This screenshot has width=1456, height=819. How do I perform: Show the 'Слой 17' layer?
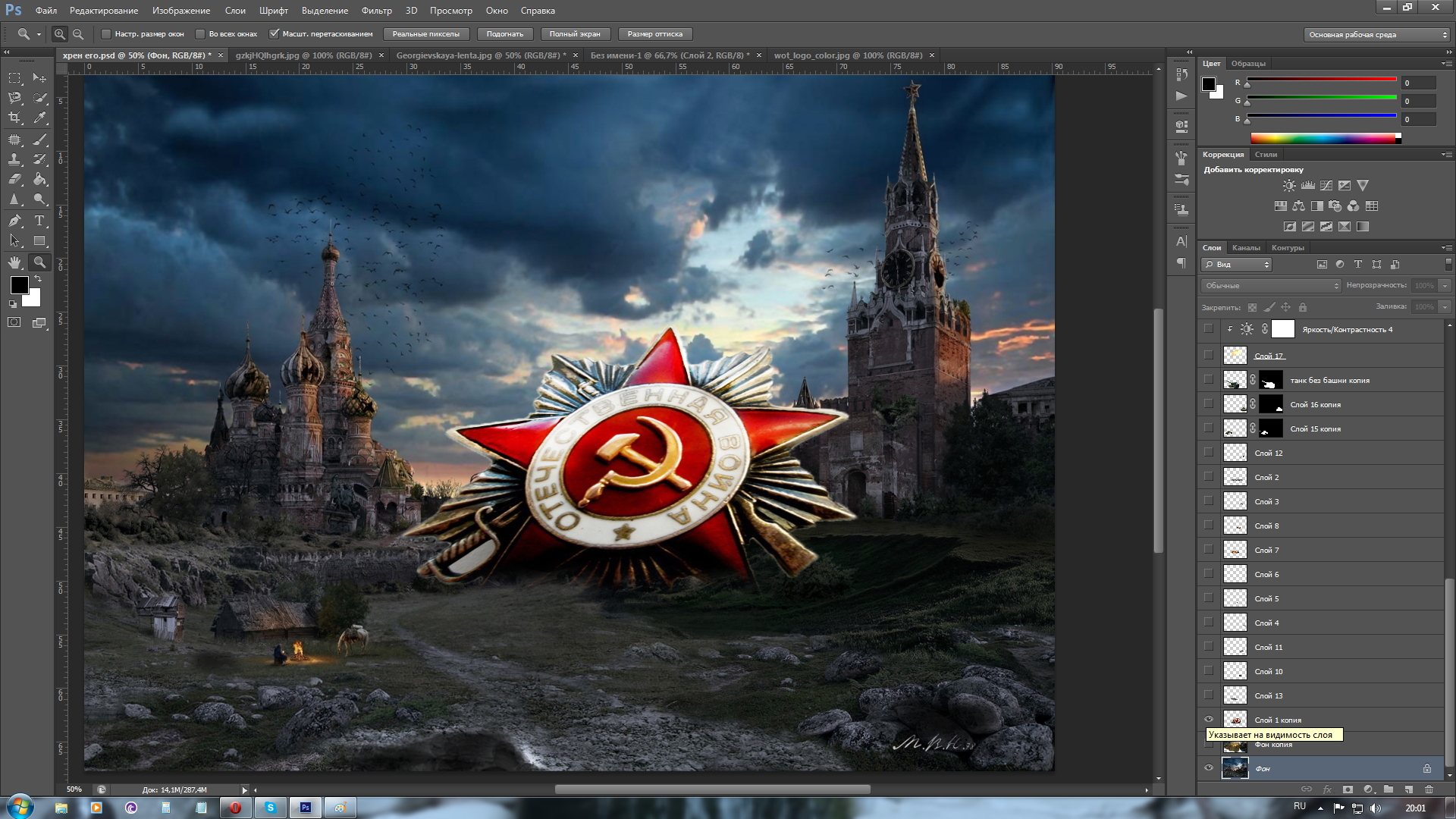(1209, 355)
